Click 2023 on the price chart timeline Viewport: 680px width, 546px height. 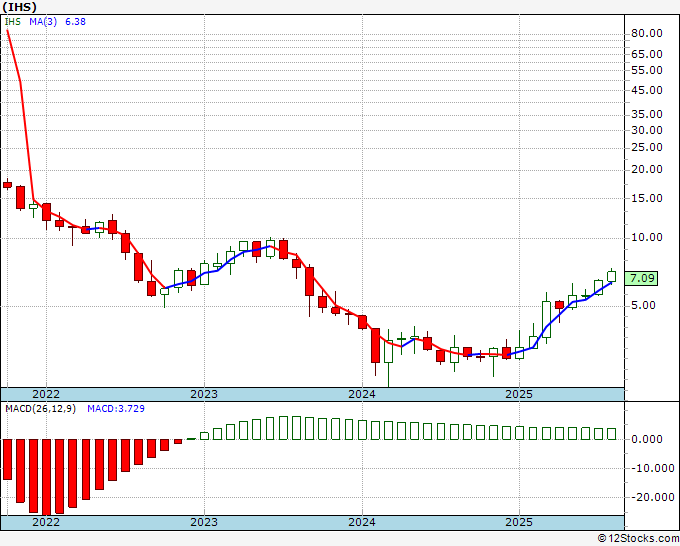click(x=204, y=394)
